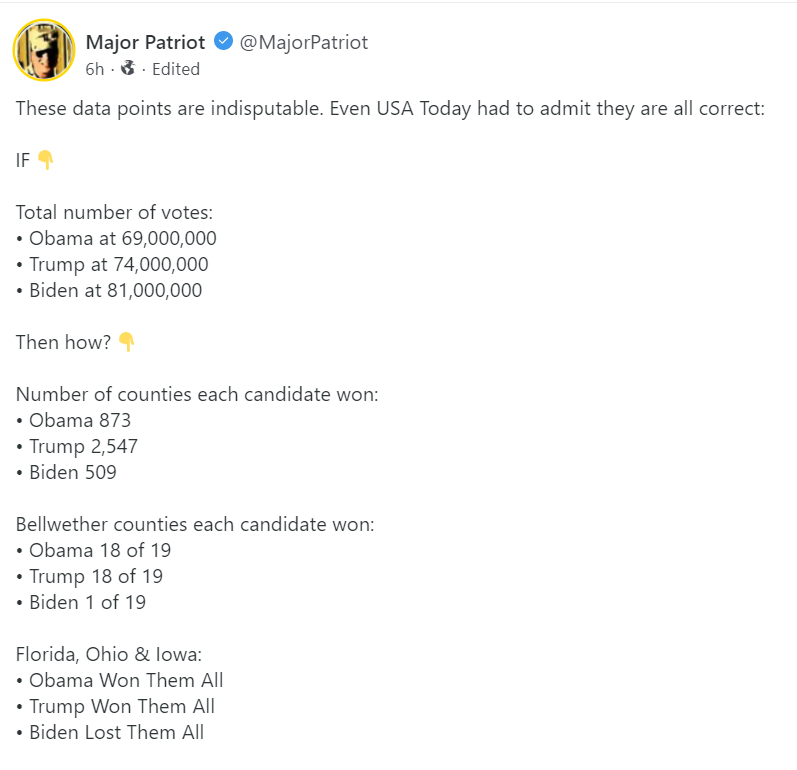Image resolution: width=797 pixels, height=770 pixels.
Task: Click the Biden 509 counties line
Action: click(66, 472)
